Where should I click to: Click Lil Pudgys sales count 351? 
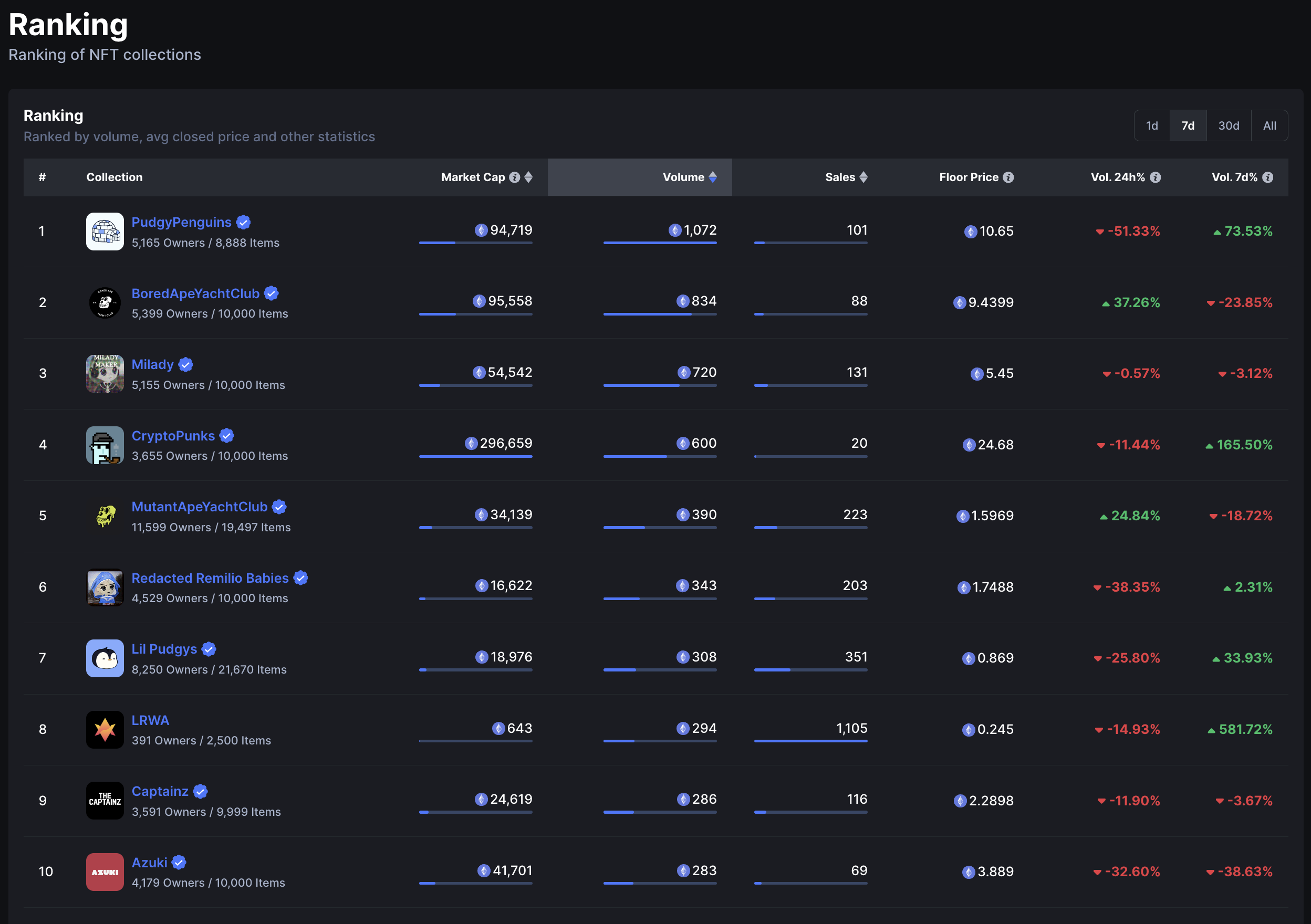(x=856, y=657)
